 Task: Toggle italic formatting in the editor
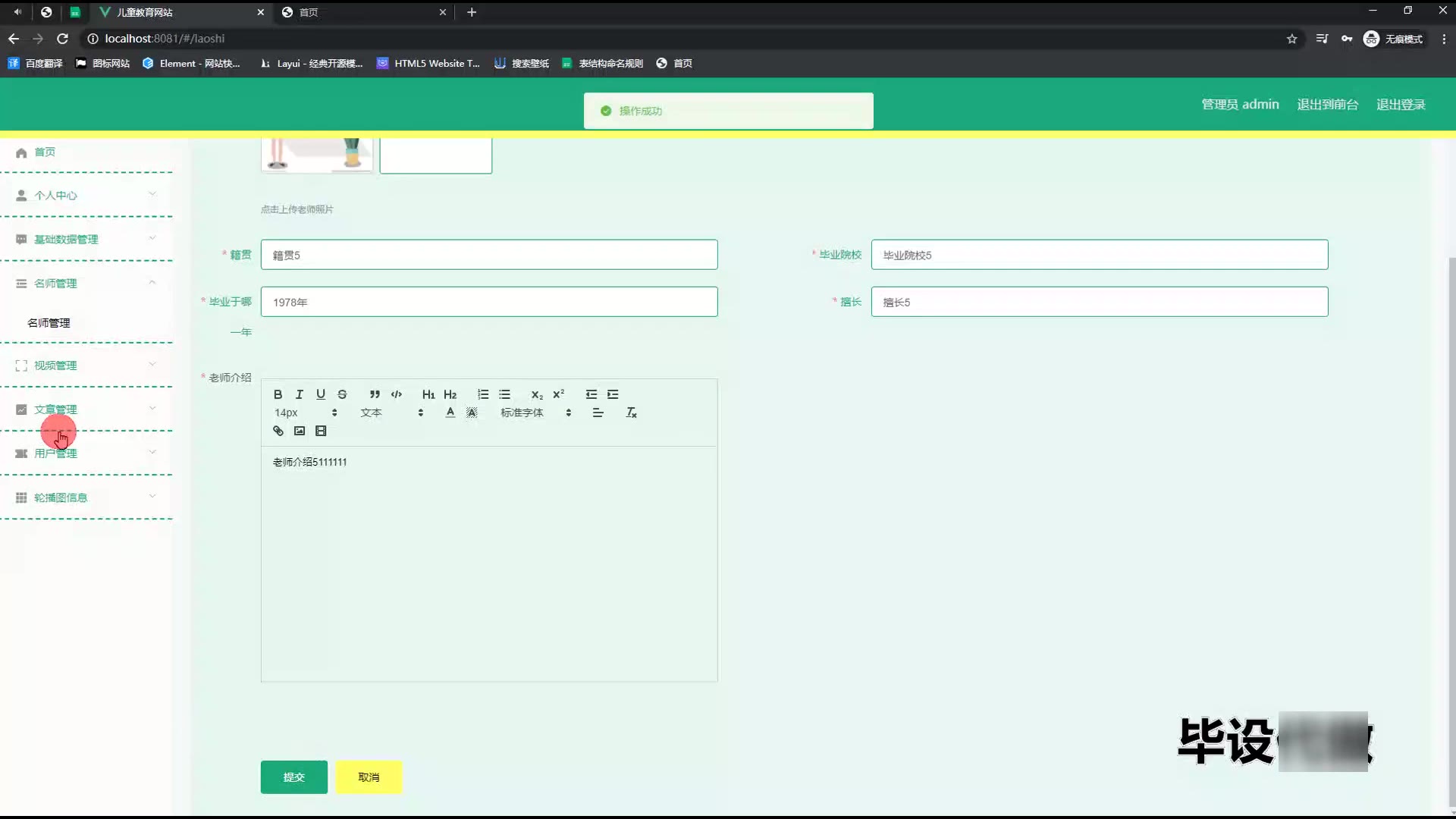click(x=299, y=394)
